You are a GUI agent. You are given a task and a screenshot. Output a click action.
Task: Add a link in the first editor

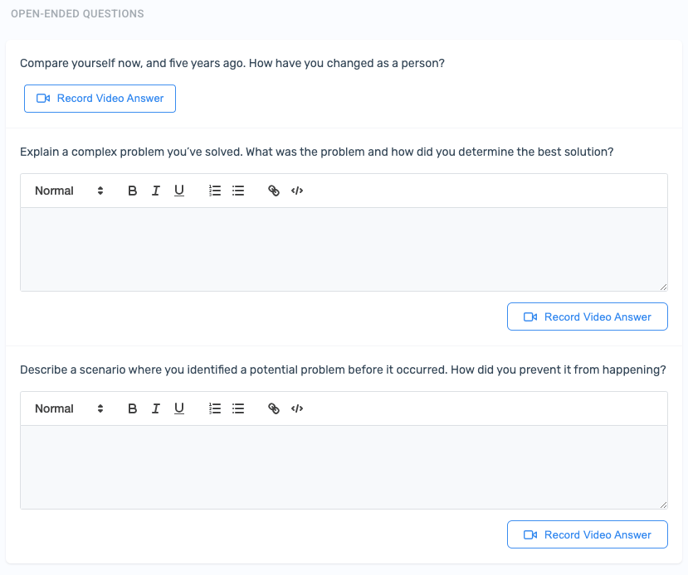pyautogui.click(x=274, y=191)
